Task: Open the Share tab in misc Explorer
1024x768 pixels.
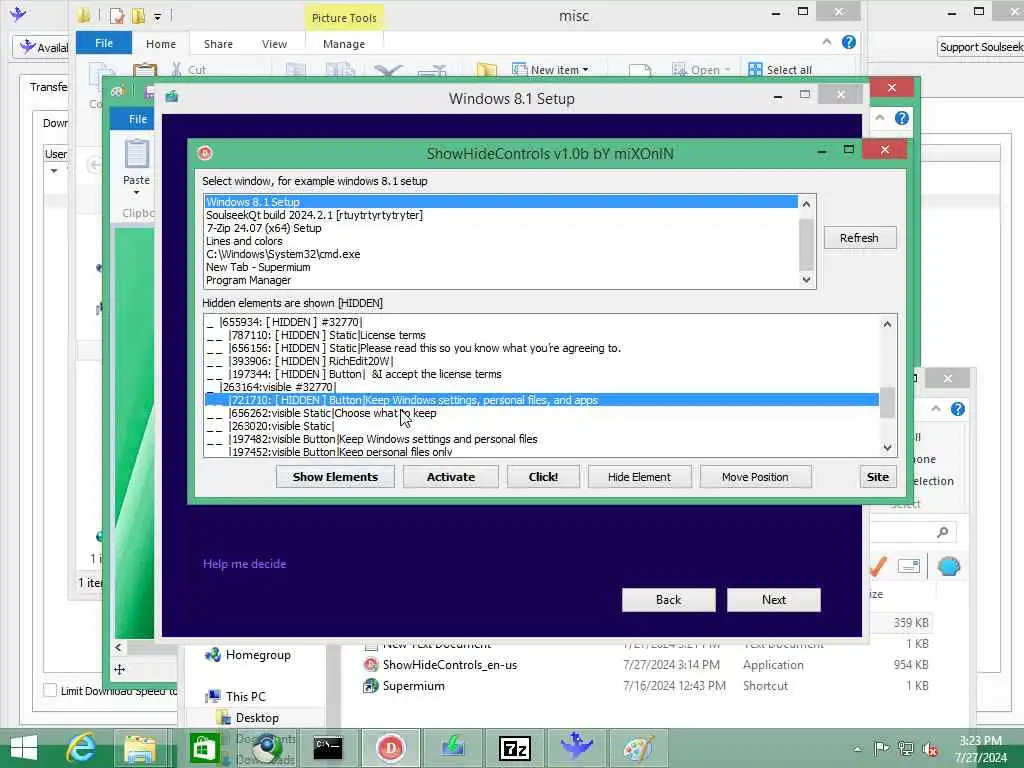Action: coord(218,44)
